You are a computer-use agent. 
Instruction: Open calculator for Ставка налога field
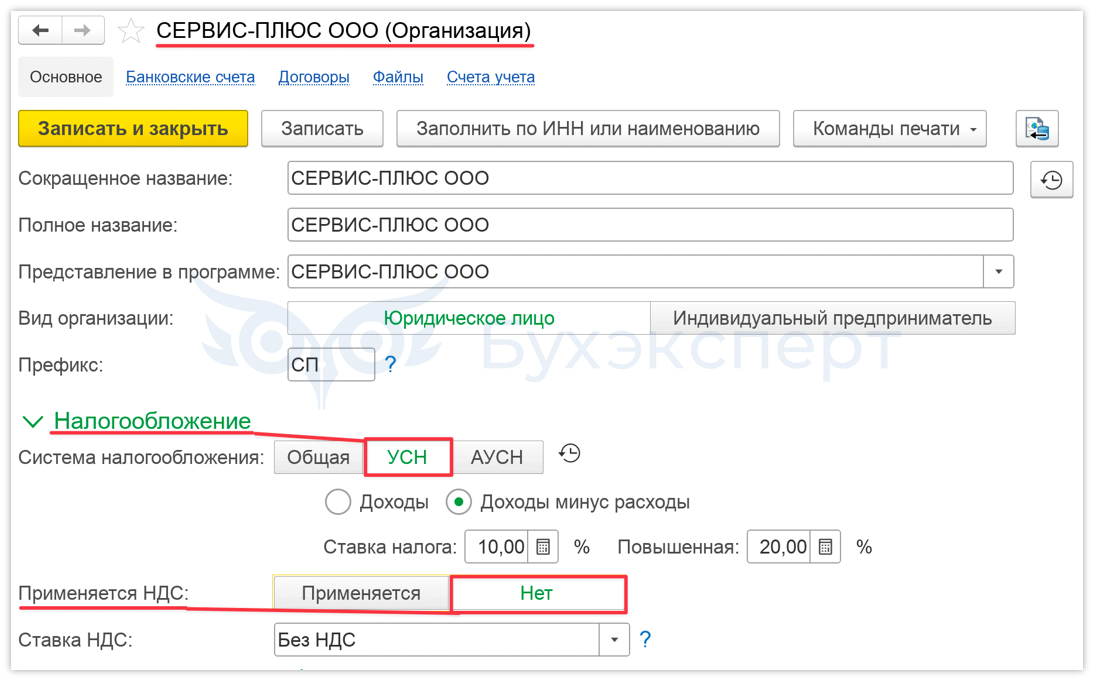tap(544, 546)
